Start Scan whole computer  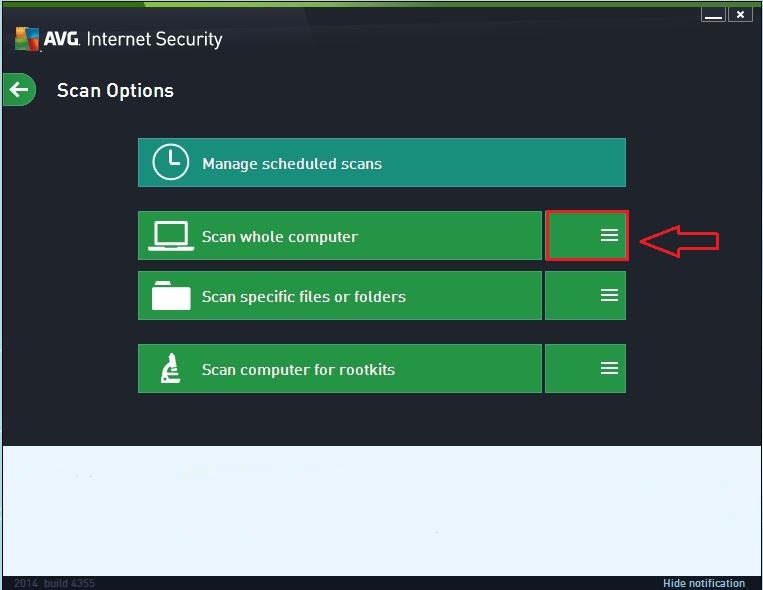(340, 236)
